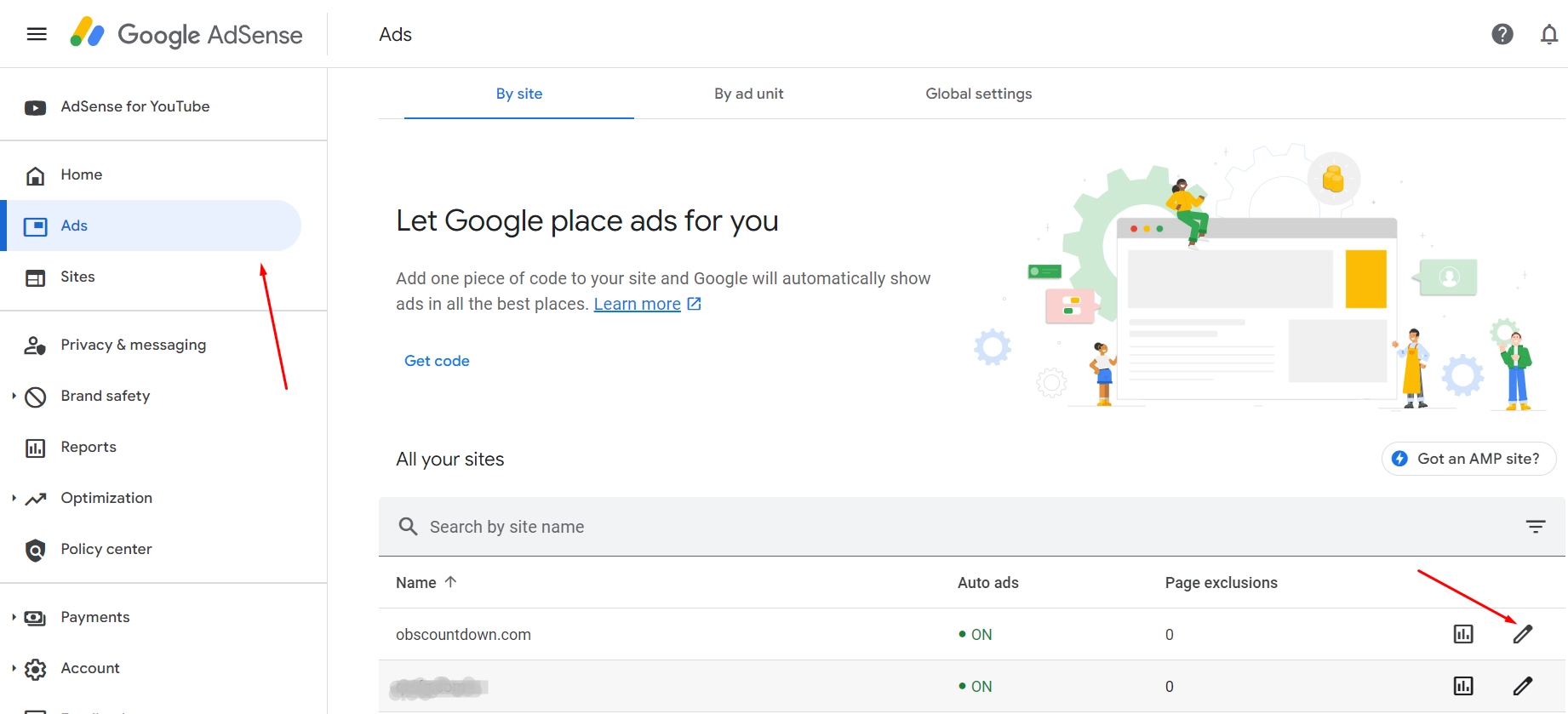Click the edit pencil for blurred site

pyautogui.click(x=1522, y=686)
